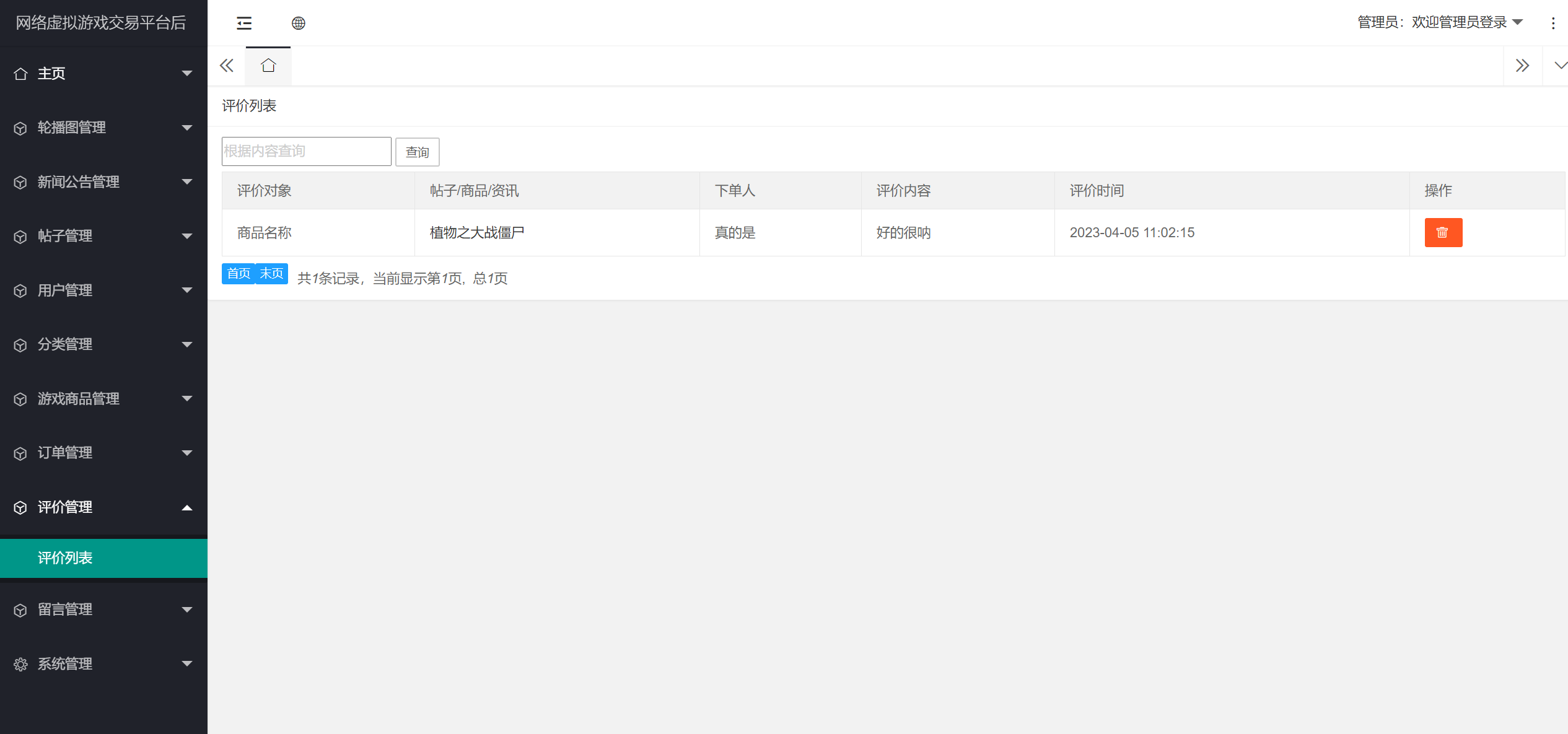Click the red trash delete button
This screenshot has width=1568, height=734.
(x=1443, y=232)
